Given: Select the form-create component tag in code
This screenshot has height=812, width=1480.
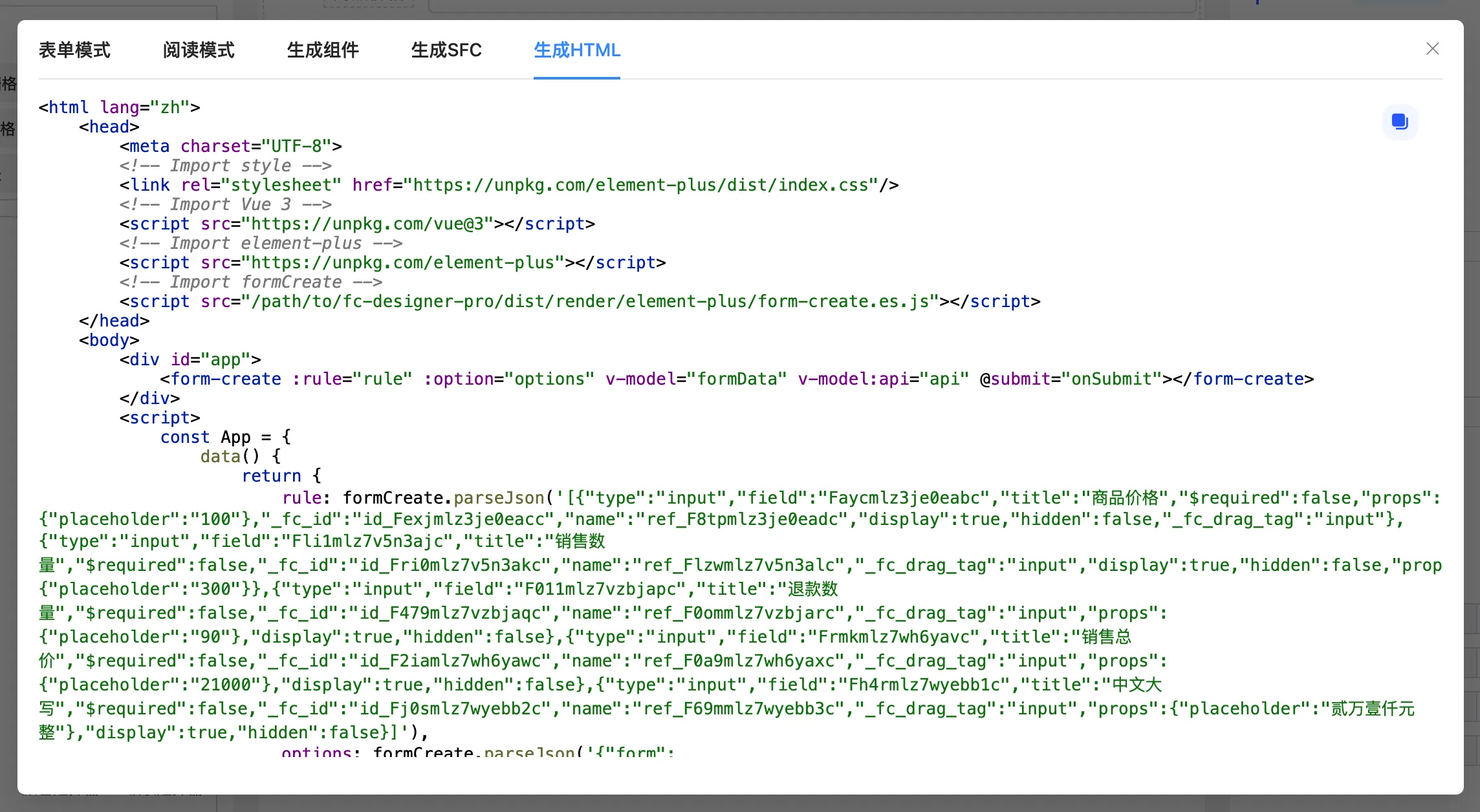Looking at the screenshot, I should 223,379.
